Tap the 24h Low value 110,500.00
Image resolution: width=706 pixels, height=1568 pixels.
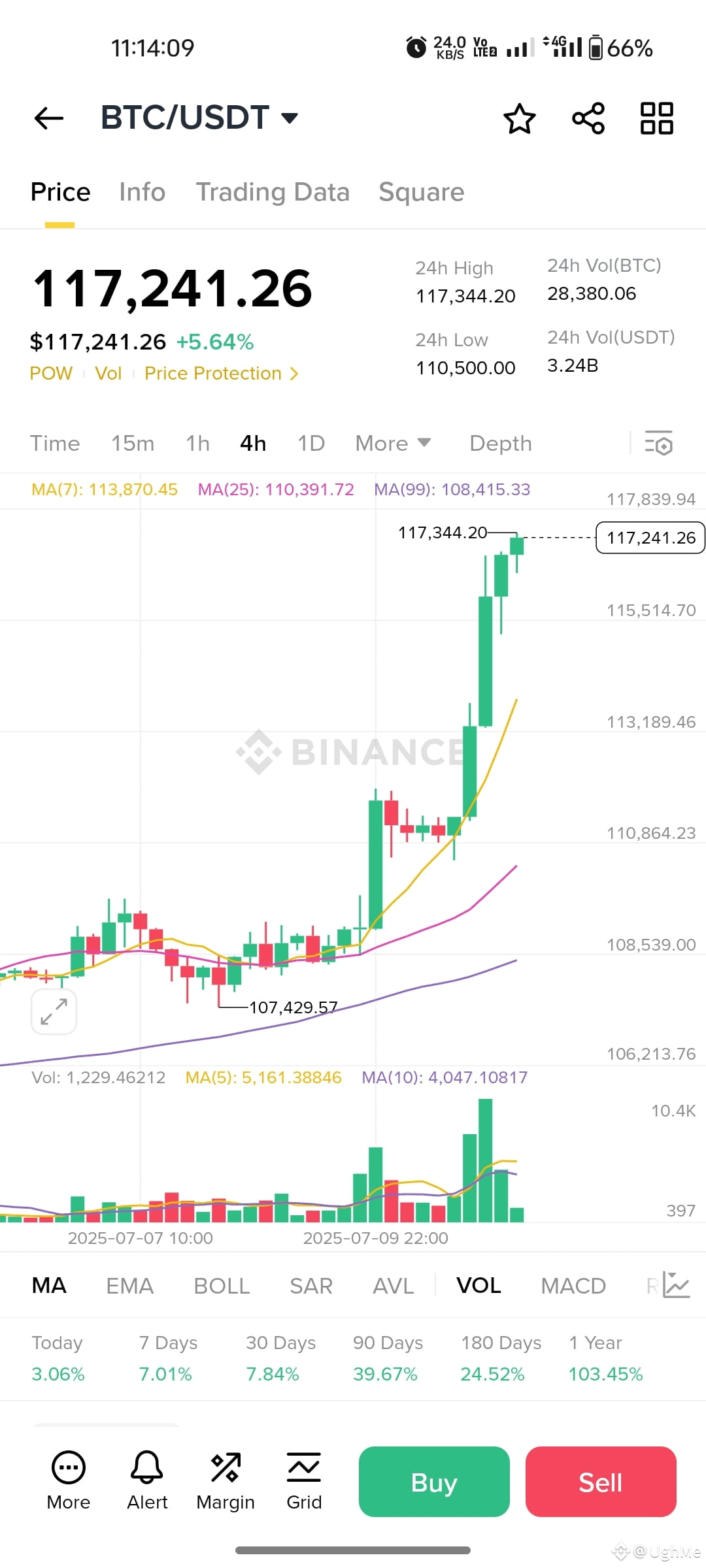point(465,368)
